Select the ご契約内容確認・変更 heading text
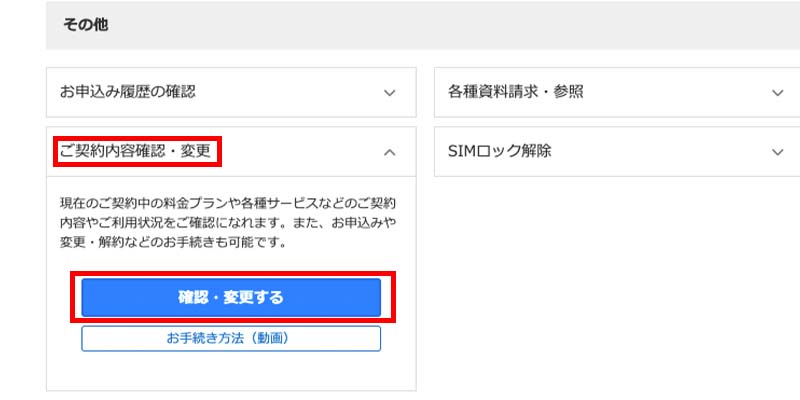The image size is (800, 400). [136, 152]
